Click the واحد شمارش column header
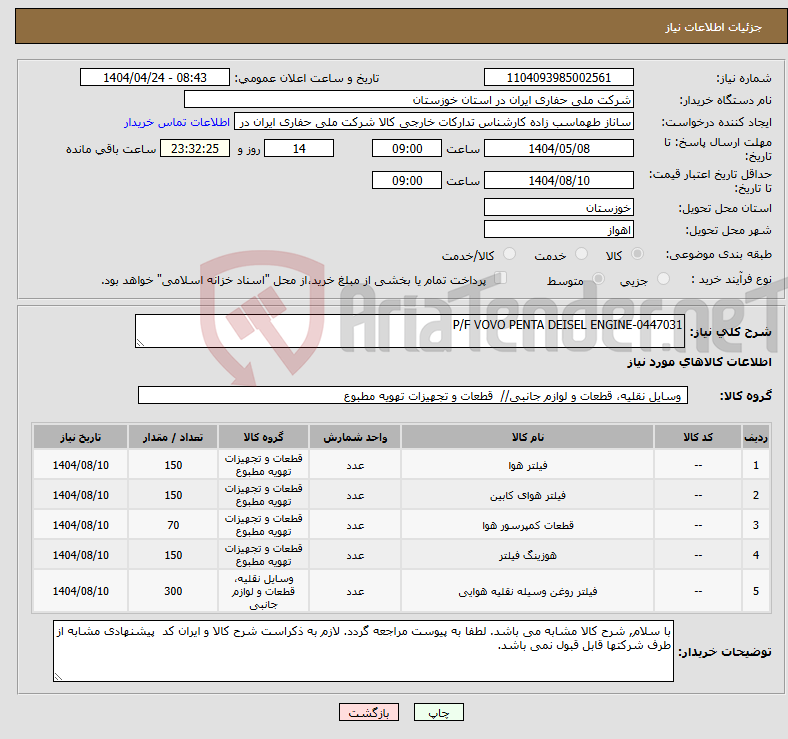This screenshot has width=788, height=739. click(355, 437)
